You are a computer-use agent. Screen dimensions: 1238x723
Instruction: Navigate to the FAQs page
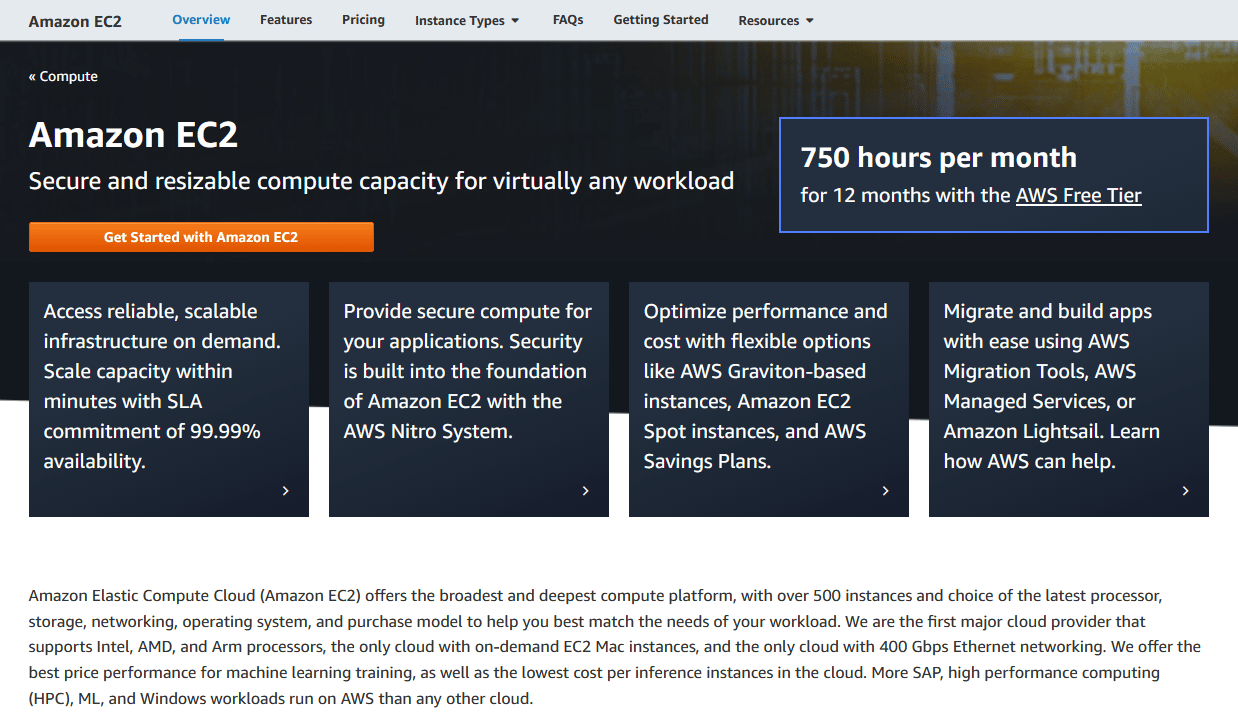(567, 19)
